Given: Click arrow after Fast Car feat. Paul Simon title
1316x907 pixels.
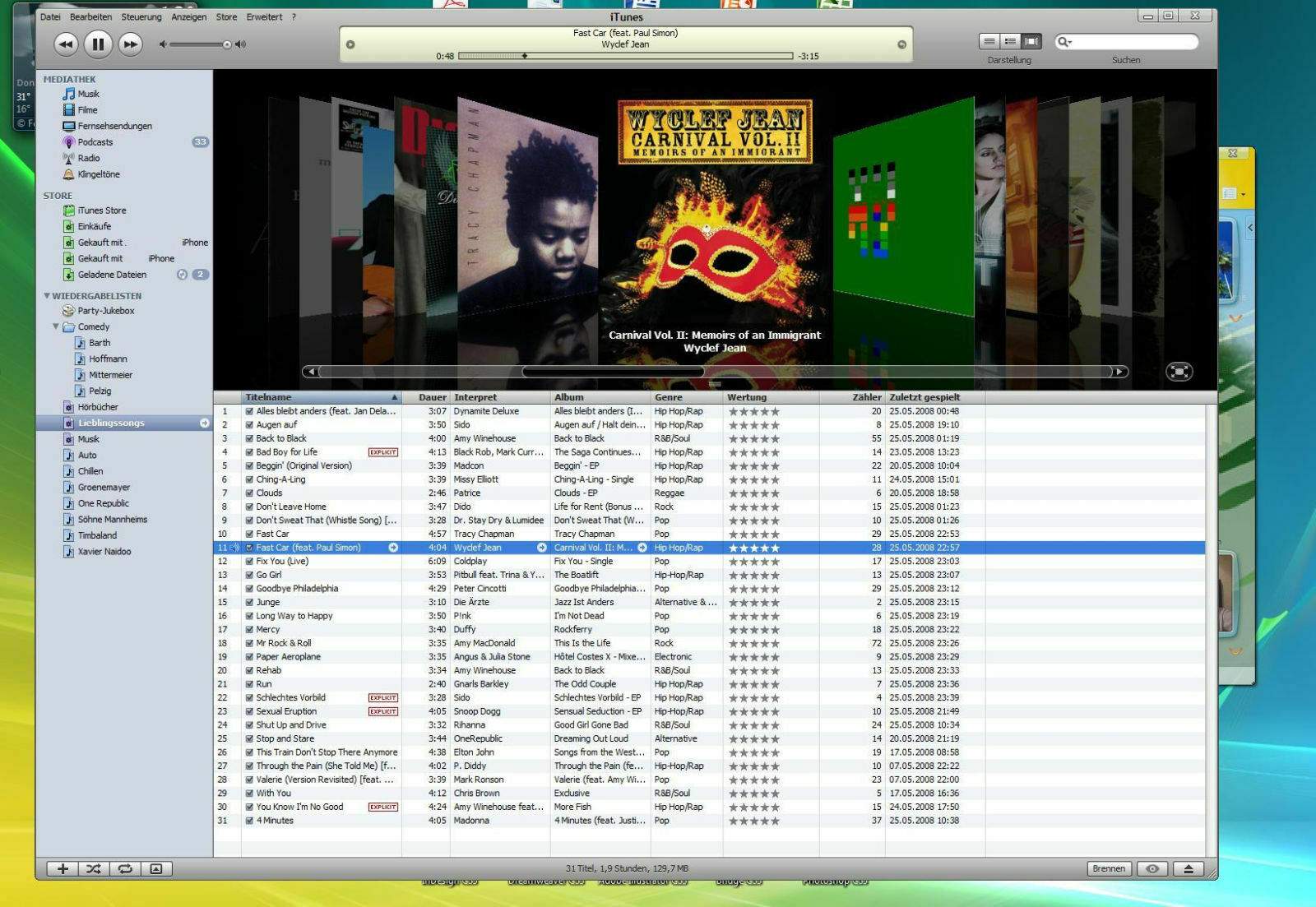Looking at the screenshot, I should [393, 548].
